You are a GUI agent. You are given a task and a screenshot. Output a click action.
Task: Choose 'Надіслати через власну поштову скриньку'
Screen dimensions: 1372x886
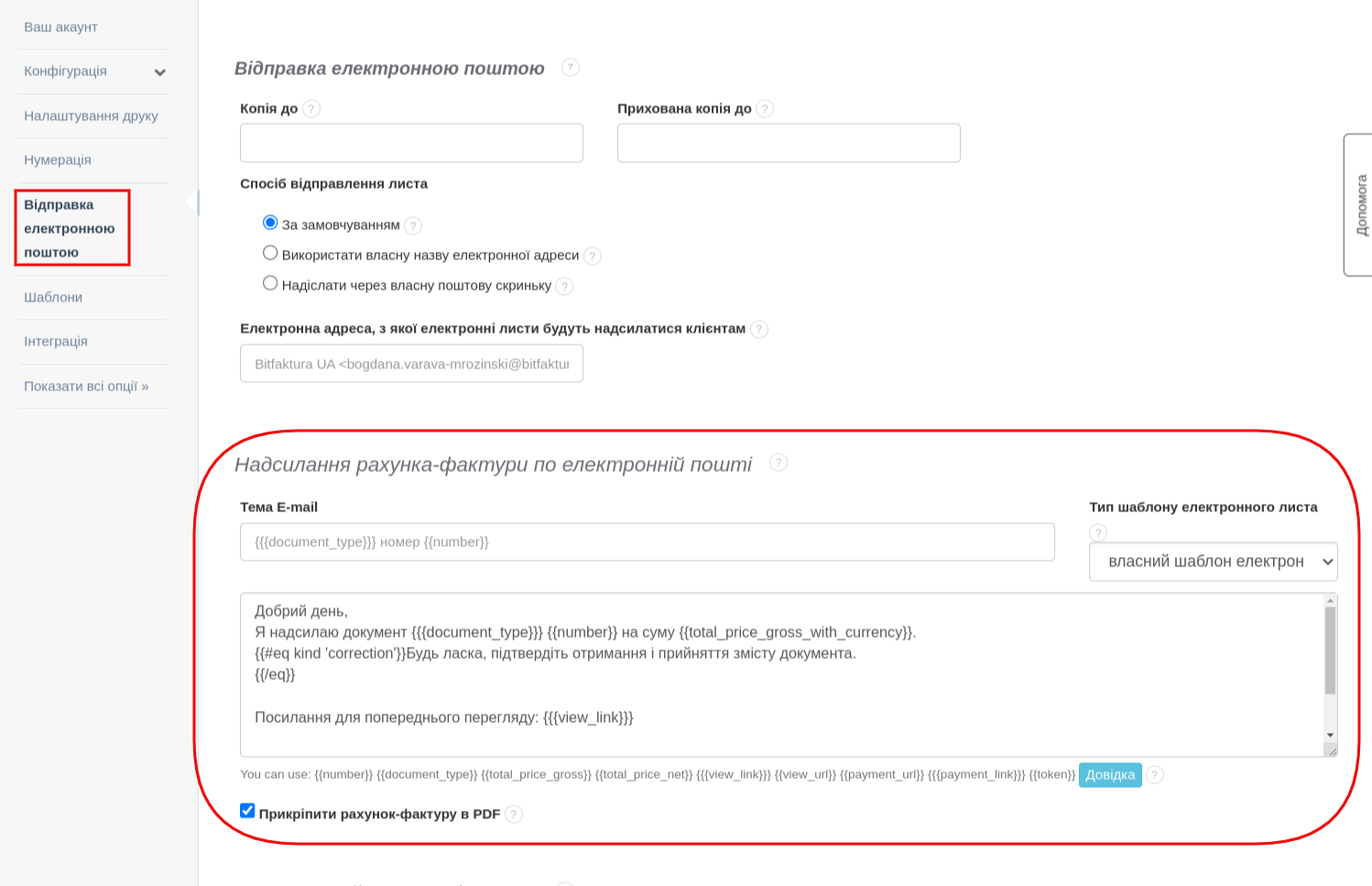[x=270, y=282]
